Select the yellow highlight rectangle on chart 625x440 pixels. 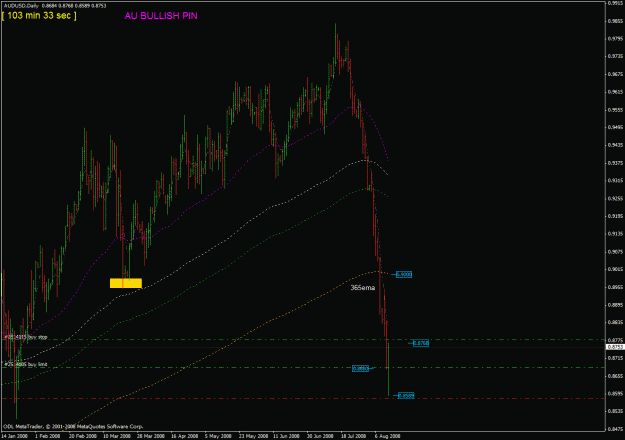[126, 283]
